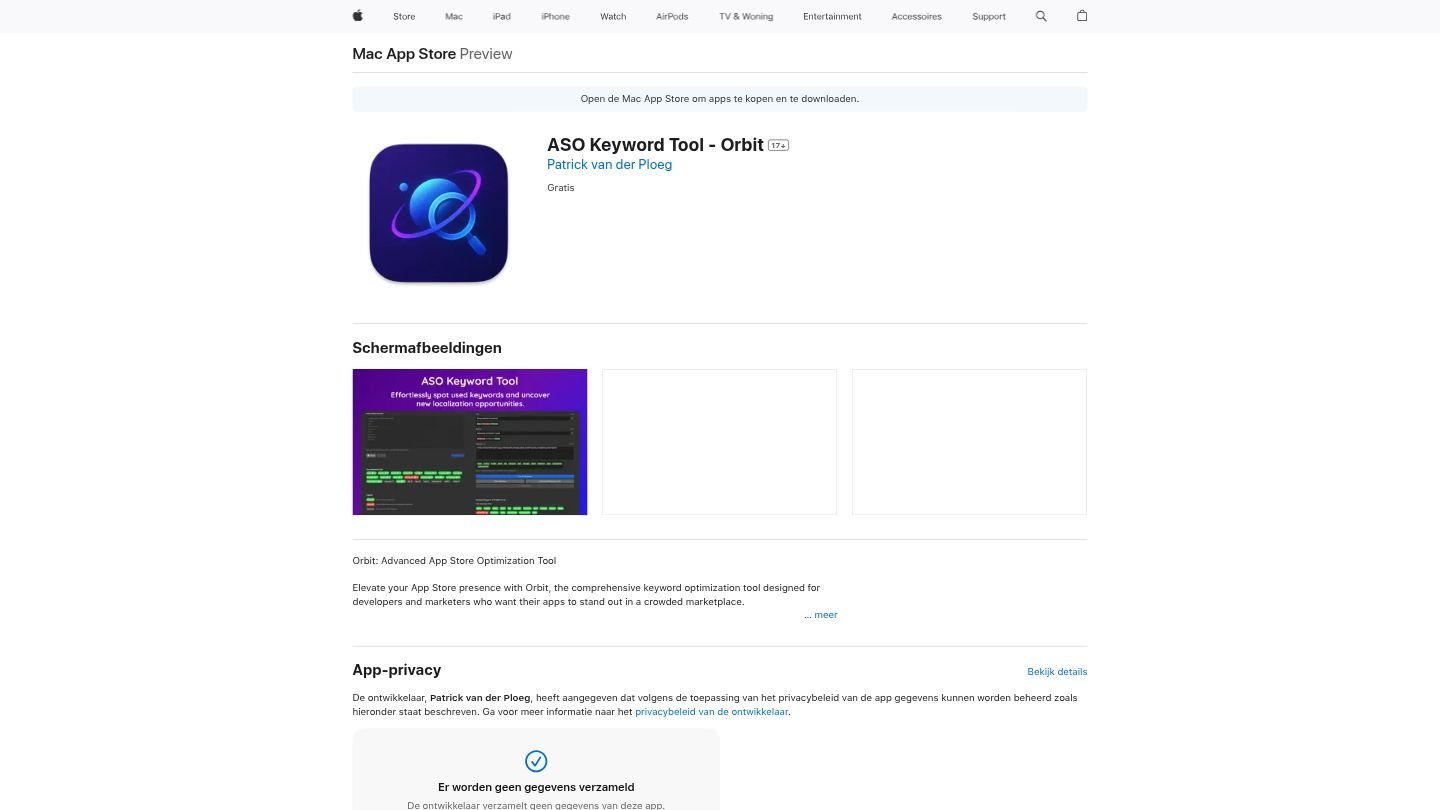Click the Preview label beside Mac App Store

[486, 54]
